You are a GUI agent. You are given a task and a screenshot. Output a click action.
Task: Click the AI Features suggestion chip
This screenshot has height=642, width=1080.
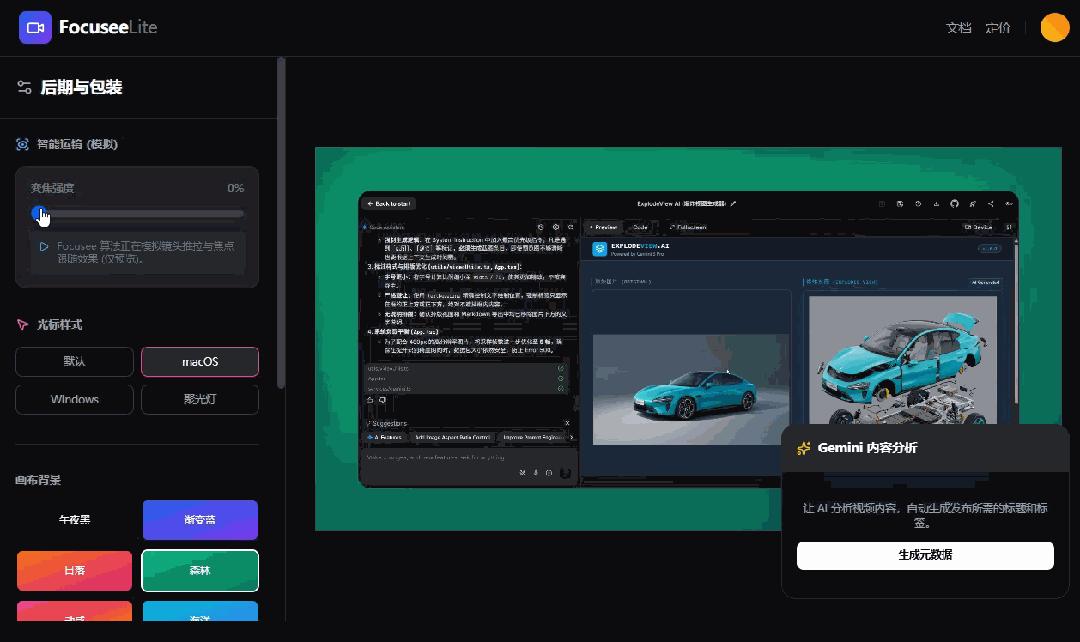pyautogui.click(x=385, y=437)
